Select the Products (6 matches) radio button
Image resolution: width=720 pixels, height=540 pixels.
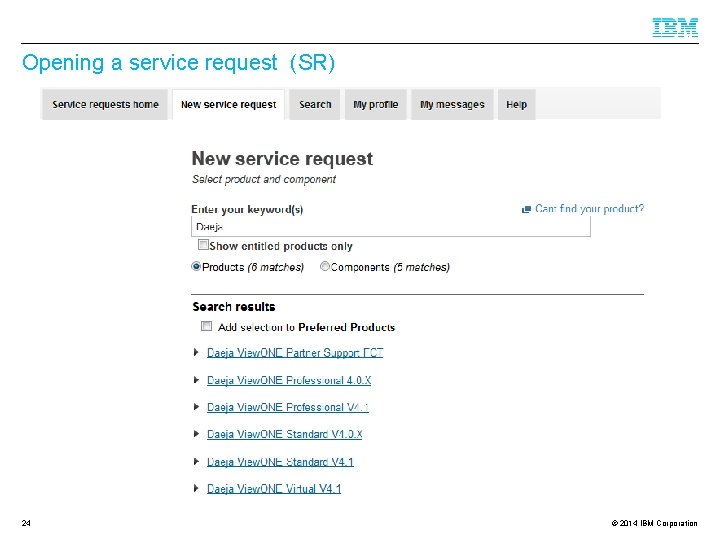pos(196,266)
